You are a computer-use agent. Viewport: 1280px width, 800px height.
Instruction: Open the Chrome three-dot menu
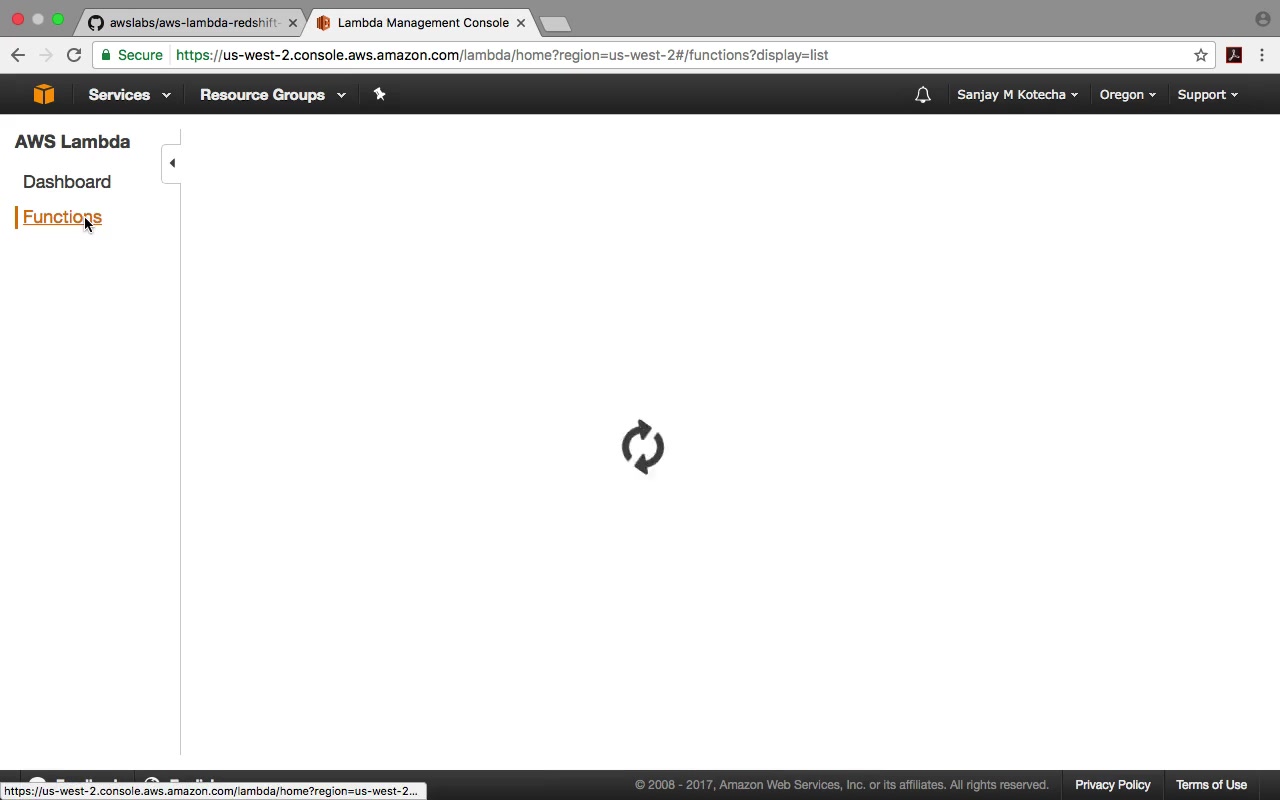[x=1262, y=55]
